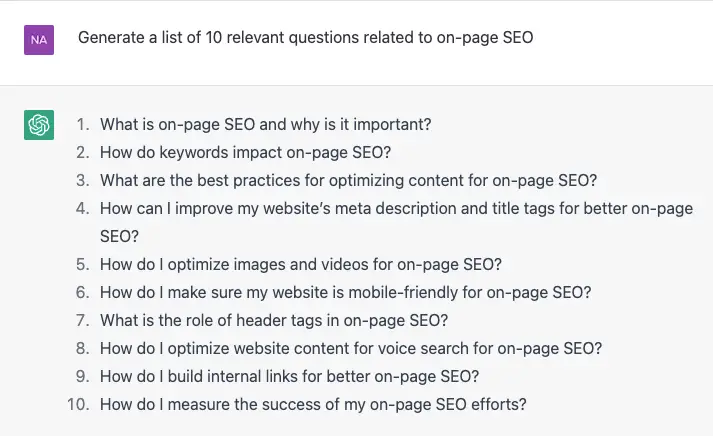Click the best practices for optimizing content question
The height and width of the screenshot is (436, 713).
click(x=348, y=180)
